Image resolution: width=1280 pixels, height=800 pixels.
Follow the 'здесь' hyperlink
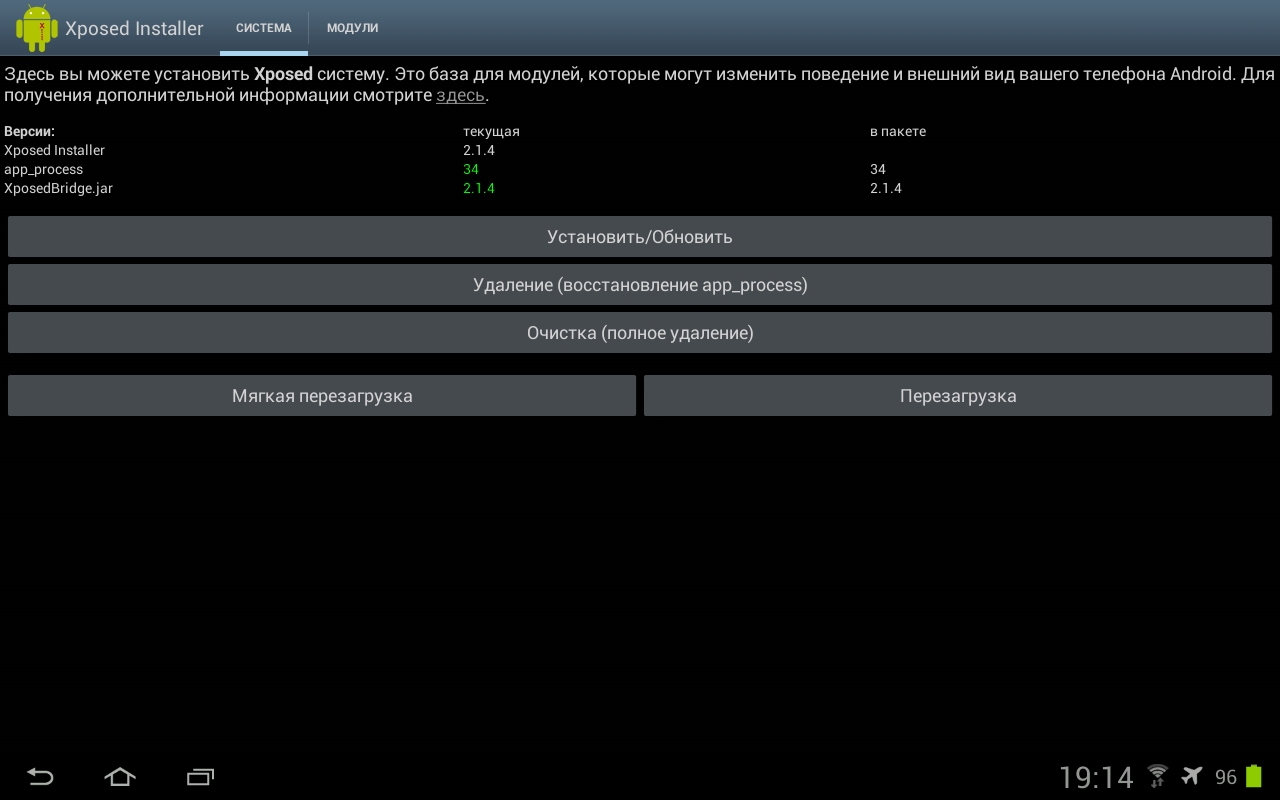coord(460,96)
